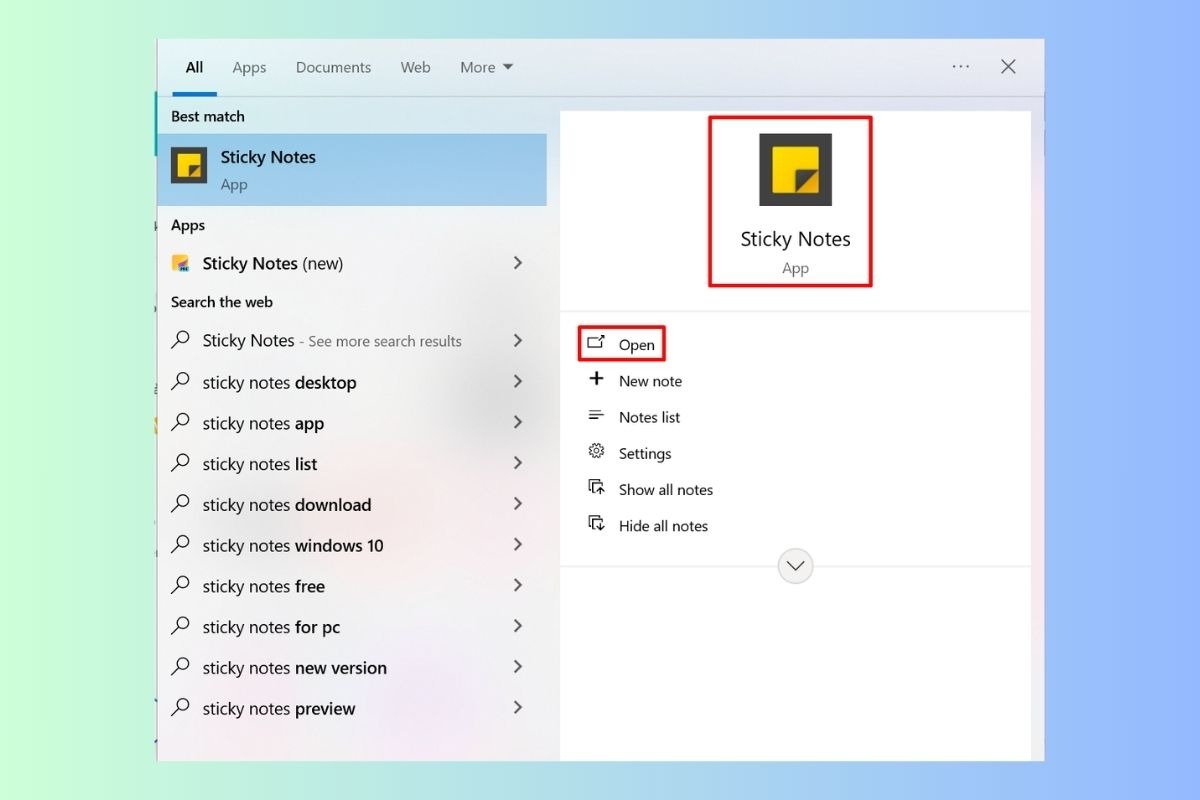Click 'sticky notes desktop' suggestion text
This screenshot has width=1200, height=800.
point(279,382)
